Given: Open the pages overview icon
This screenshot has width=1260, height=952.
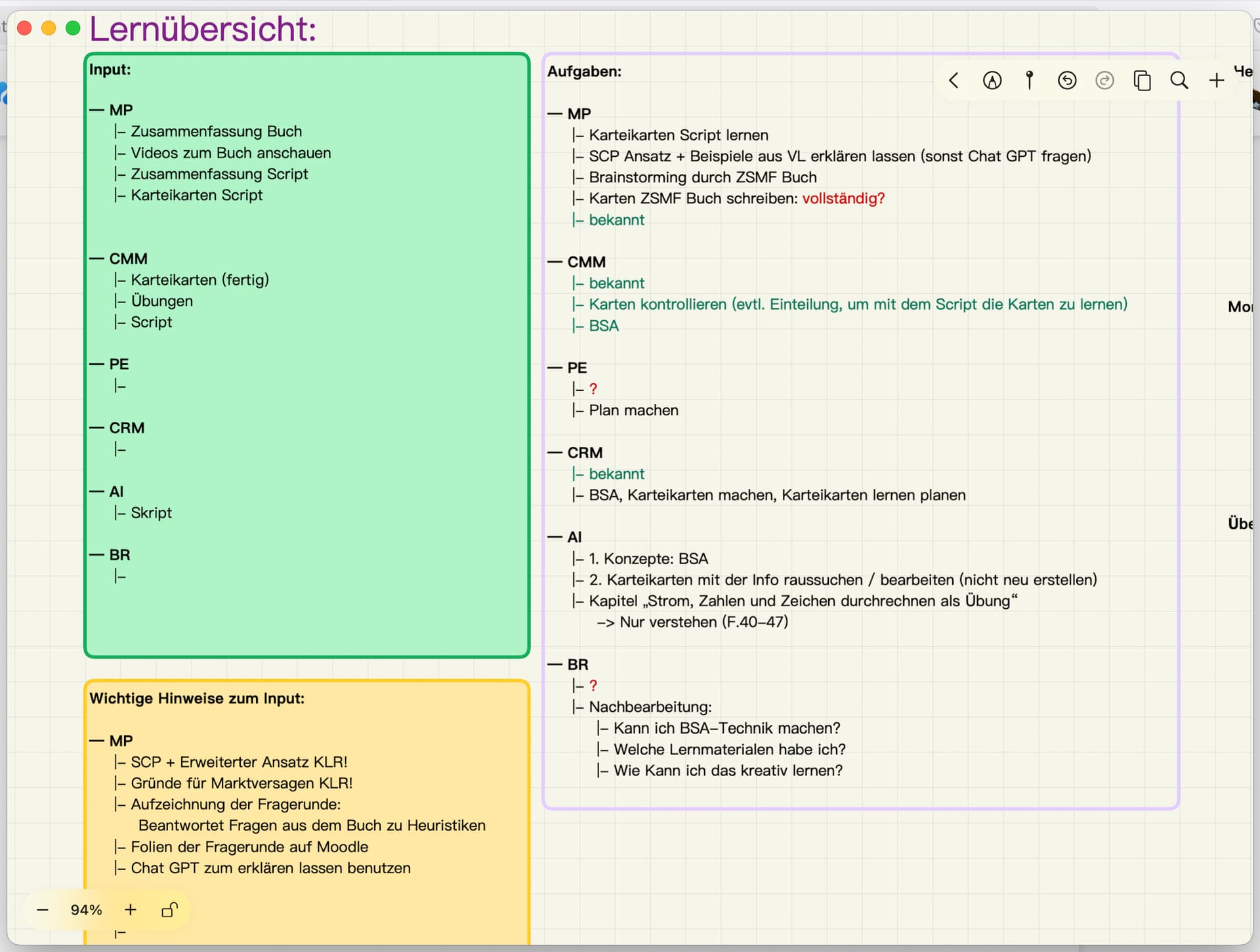Looking at the screenshot, I should pyautogui.click(x=1142, y=81).
